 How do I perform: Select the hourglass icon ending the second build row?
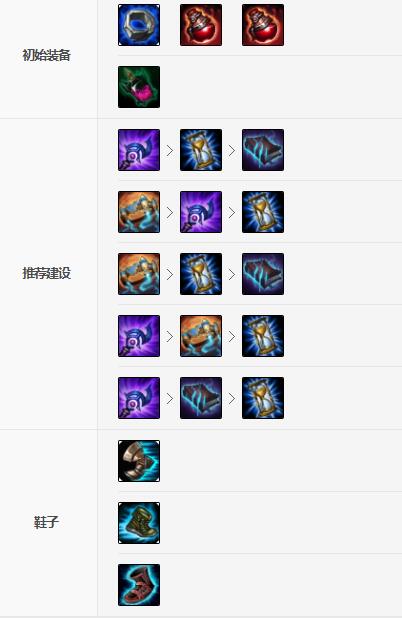(263, 212)
